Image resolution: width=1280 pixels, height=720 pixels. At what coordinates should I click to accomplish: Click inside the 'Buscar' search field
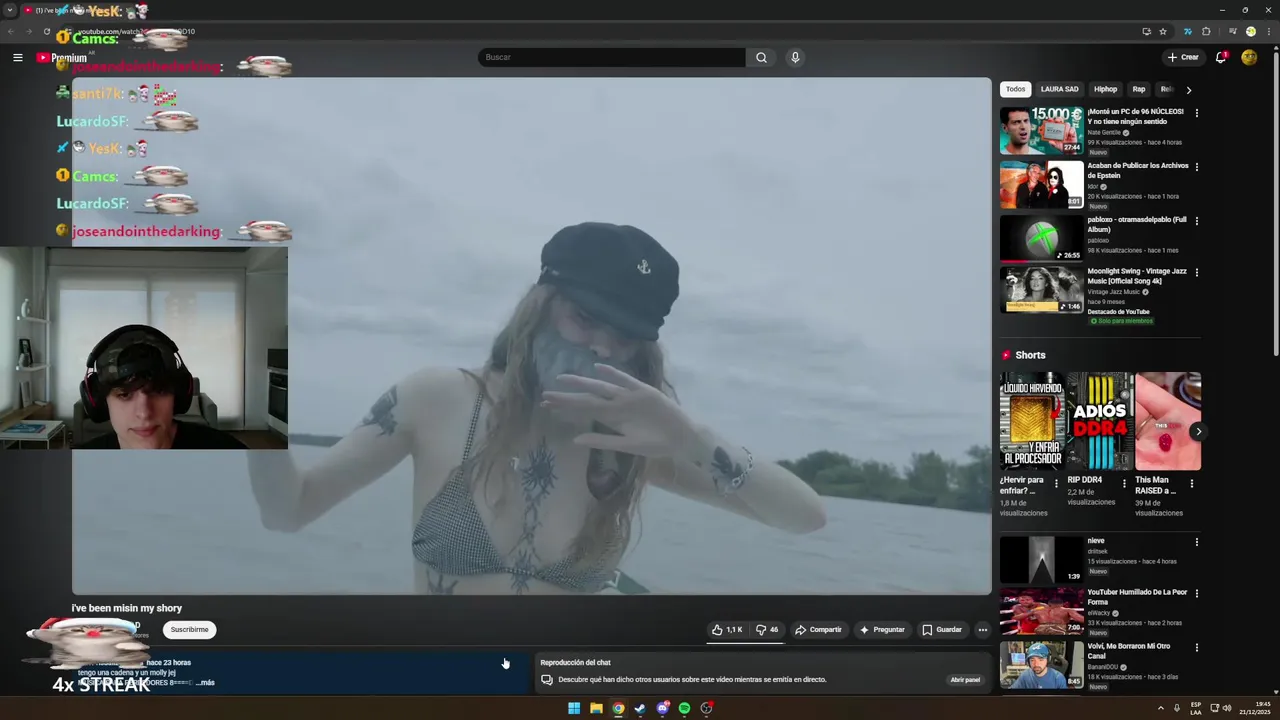[611, 57]
